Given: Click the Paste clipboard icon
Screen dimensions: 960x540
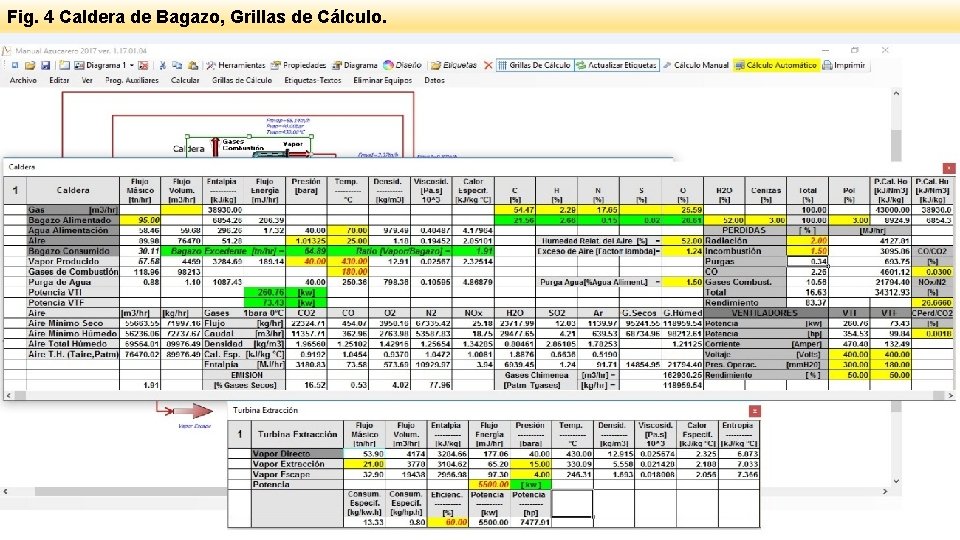Looking at the screenshot, I should (193, 65).
